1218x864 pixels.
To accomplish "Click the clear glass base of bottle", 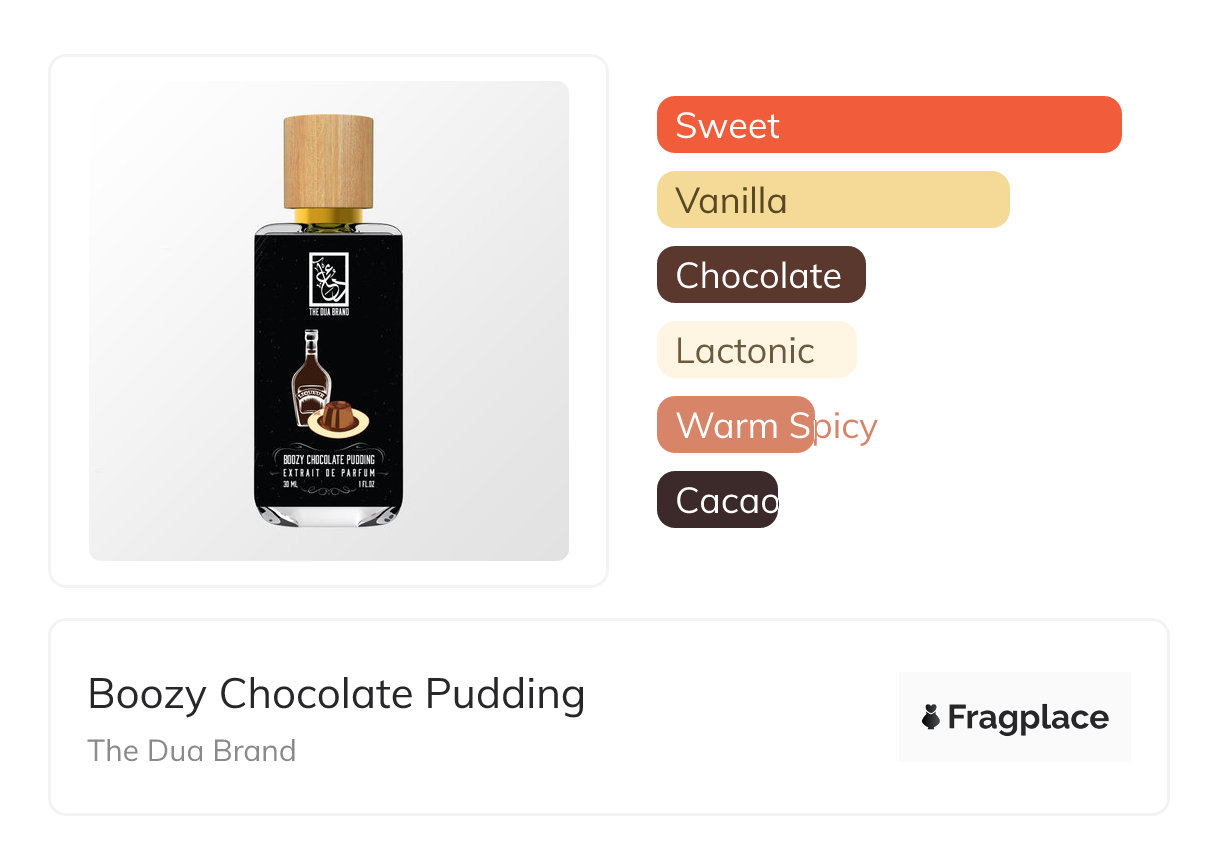I will click(x=328, y=514).
